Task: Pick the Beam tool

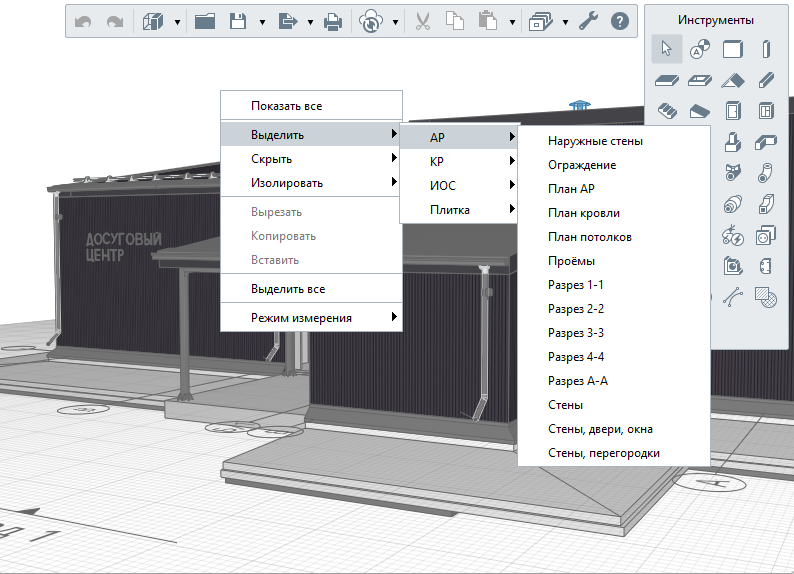Action: click(x=766, y=79)
